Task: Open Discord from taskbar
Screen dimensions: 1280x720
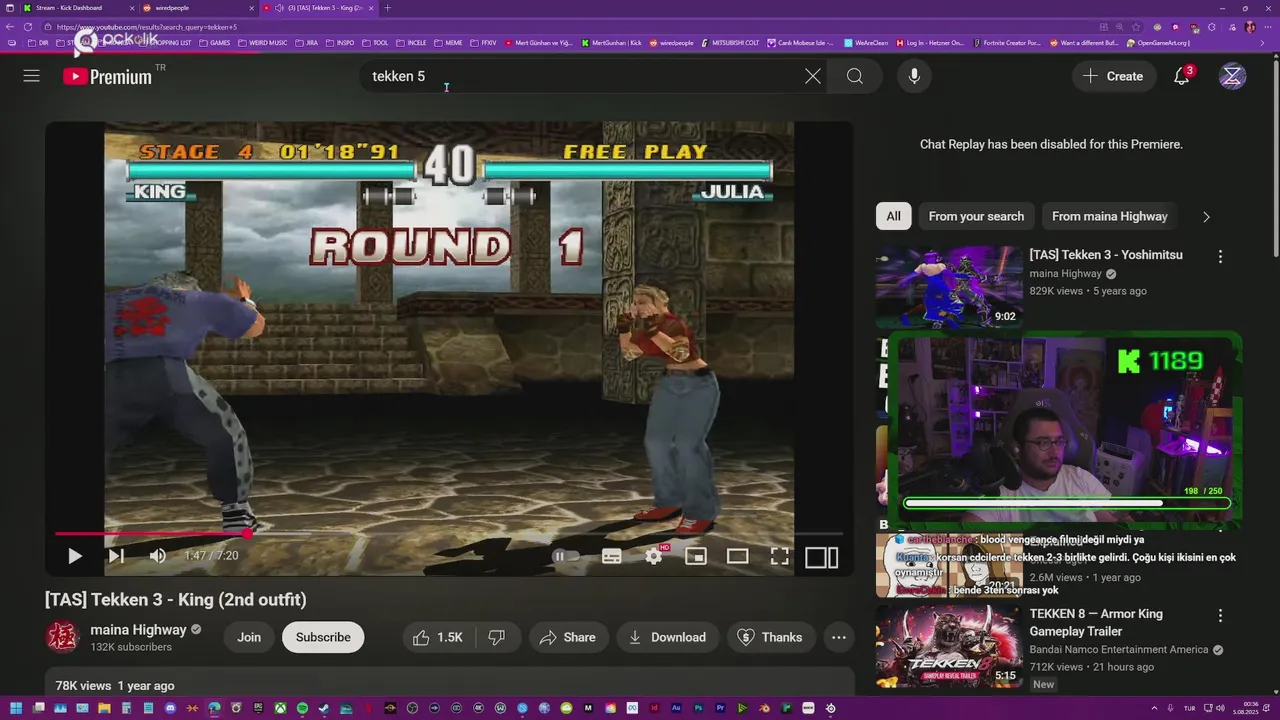Action: (x=170, y=708)
